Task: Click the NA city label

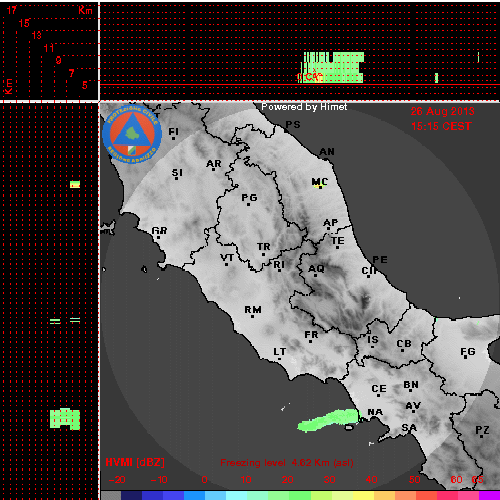Action: click(375, 412)
